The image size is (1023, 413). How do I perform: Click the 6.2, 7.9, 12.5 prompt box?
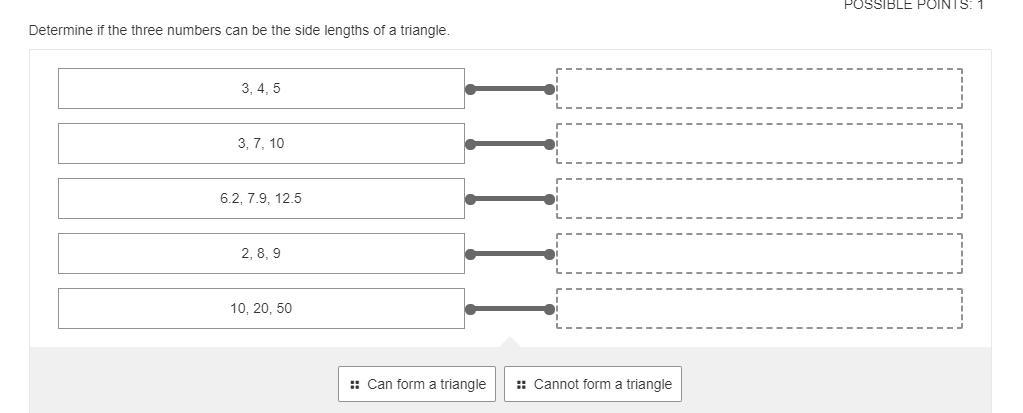pyautogui.click(x=261, y=198)
